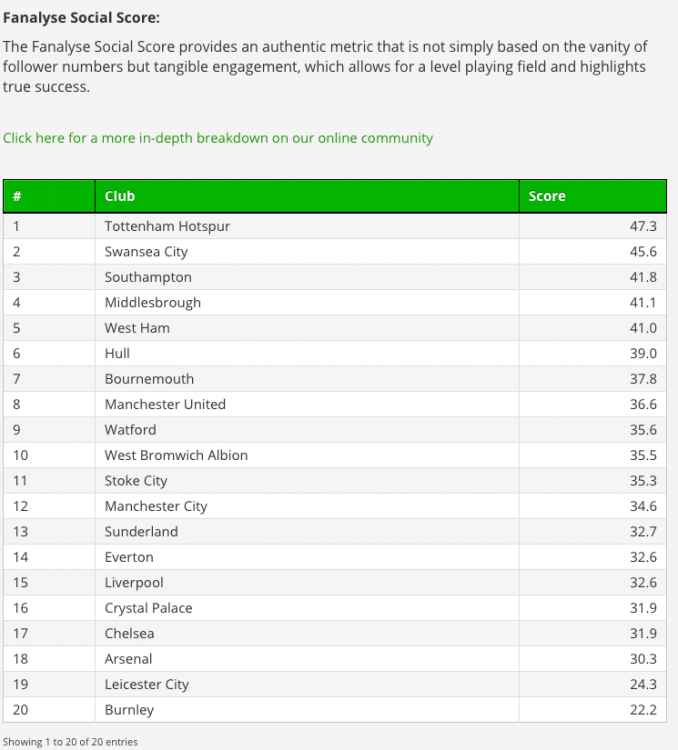Select the Burnley row at rank 20
Screen dimensions: 678x750
click(x=334, y=710)
